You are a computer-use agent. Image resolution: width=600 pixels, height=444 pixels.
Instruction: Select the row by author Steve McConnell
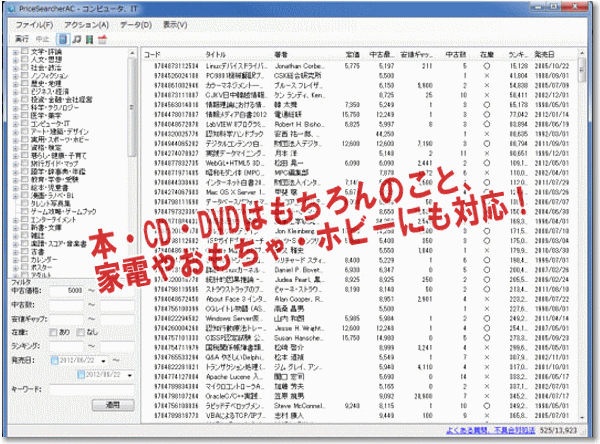pos(361,406)
